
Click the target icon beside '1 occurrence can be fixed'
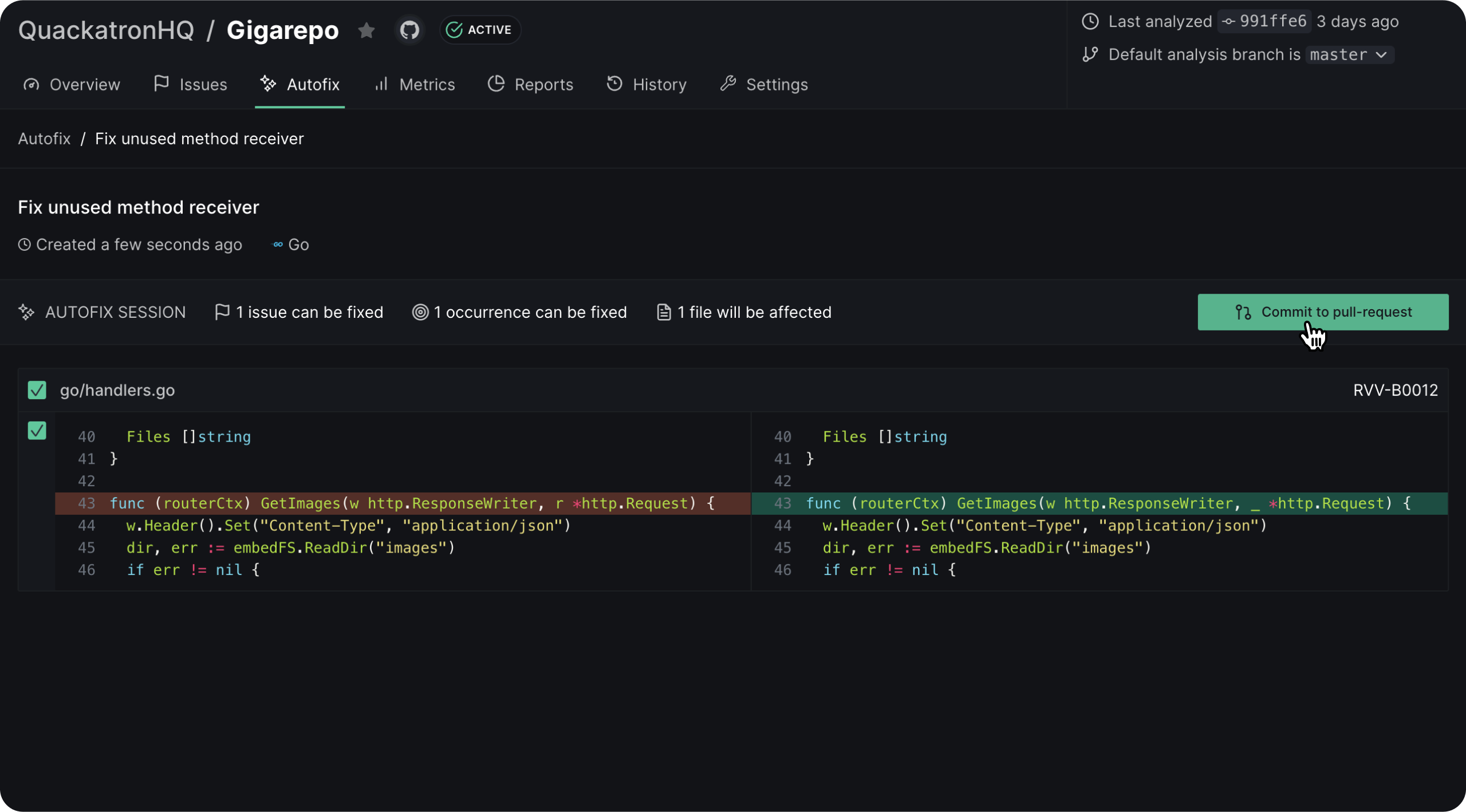420,312
